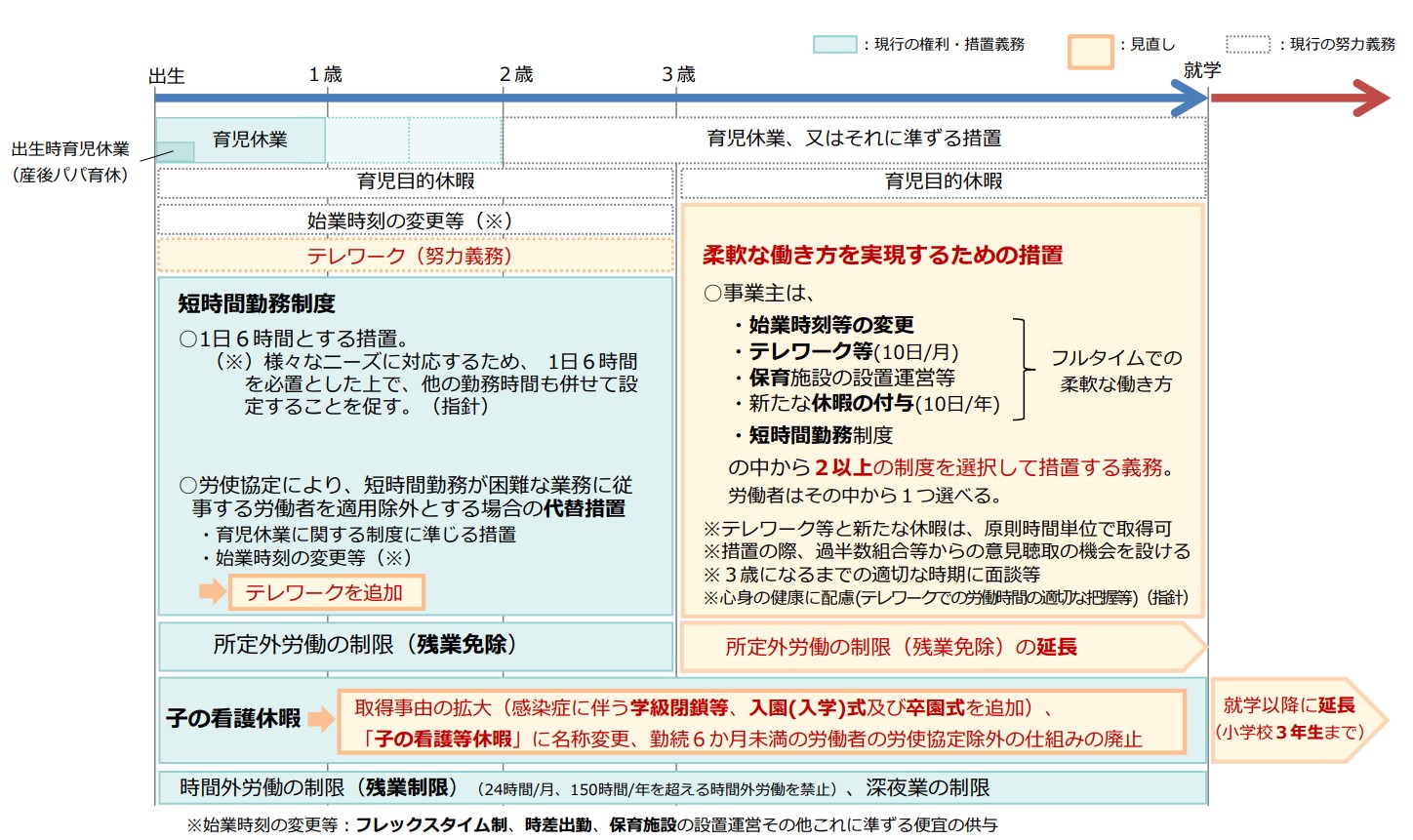Click bullet 始業時刻等の変更 in orange box
The width and height of the screenshot is (1413, 840).
point(823,325)
